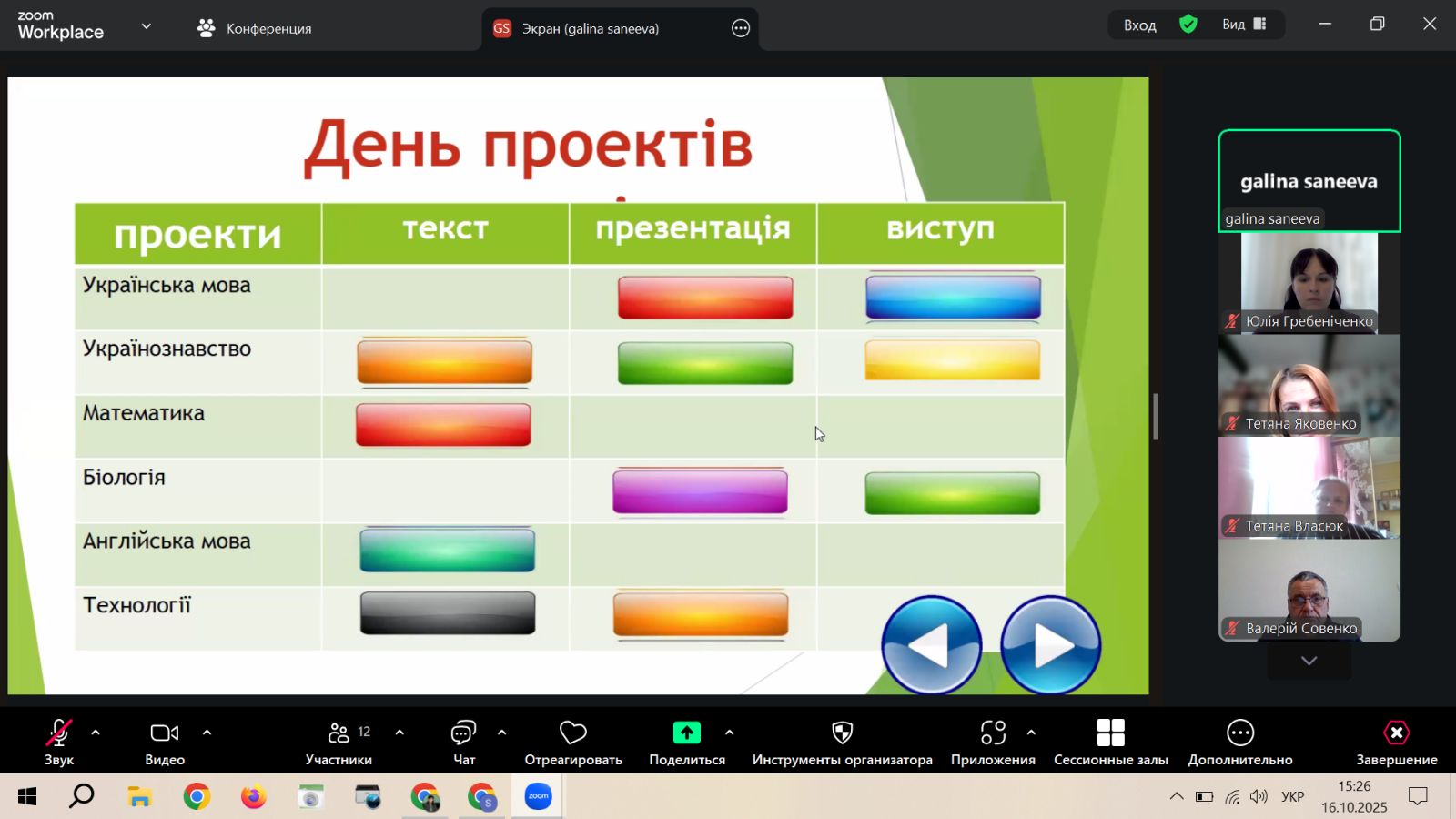Open the Вид view layout menu
The height and width of the screenshot is (819, 1456).
point(1243,25)
